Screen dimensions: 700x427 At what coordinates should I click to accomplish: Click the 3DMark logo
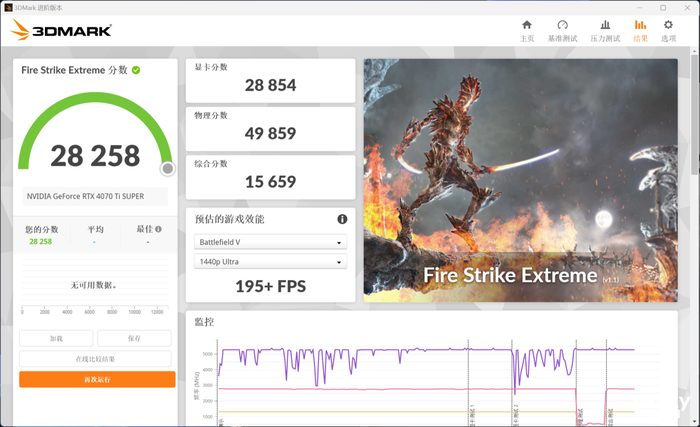tap(61, 30)
